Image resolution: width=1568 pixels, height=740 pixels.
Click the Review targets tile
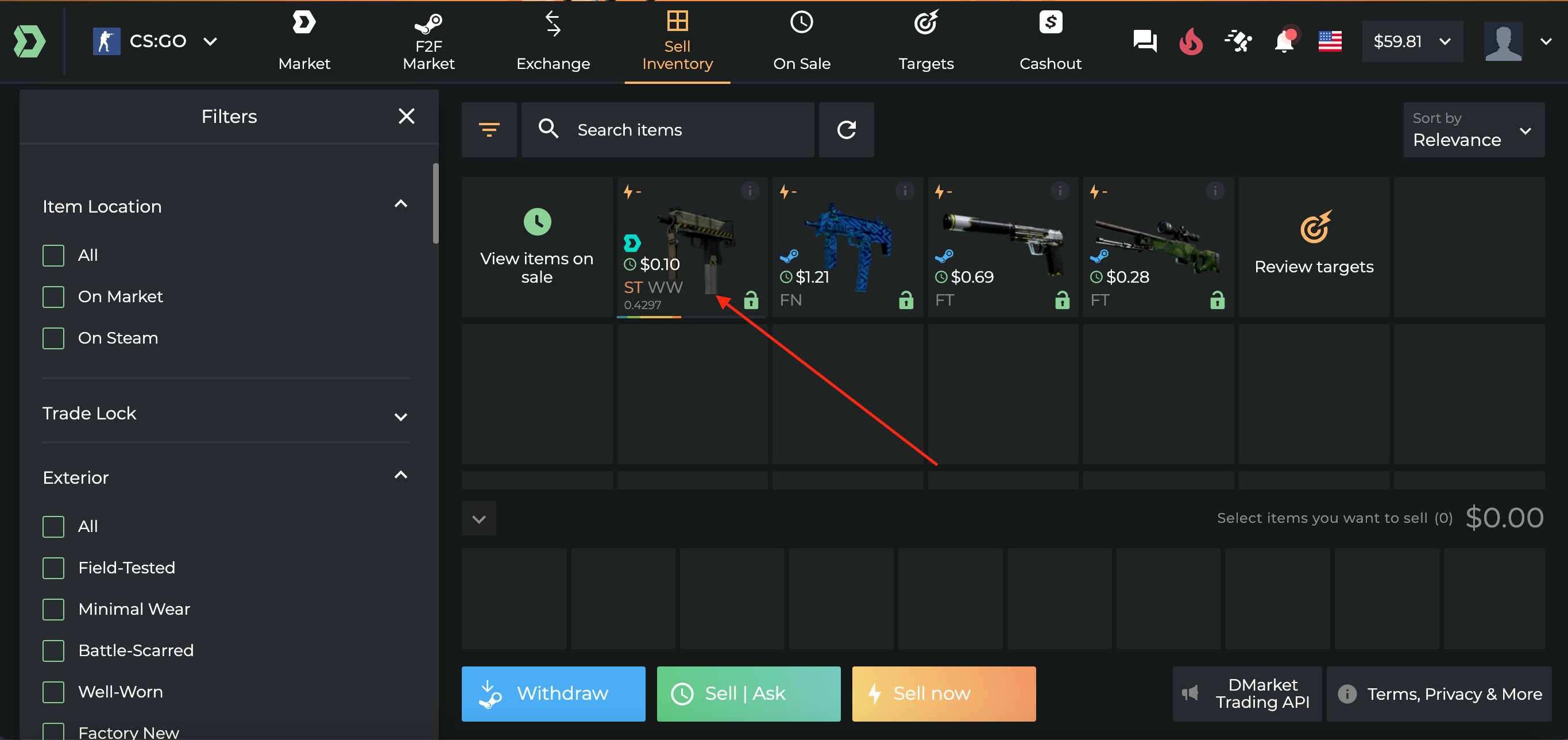coord(1314,246)
